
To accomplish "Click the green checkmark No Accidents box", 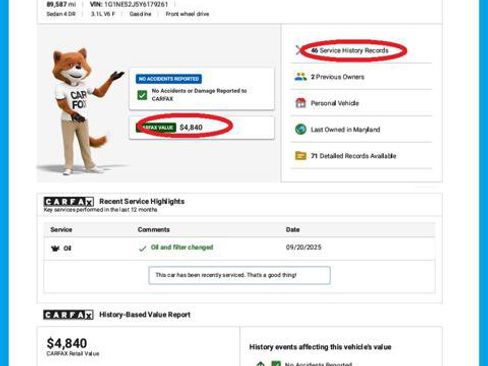I will coord(142,95).
